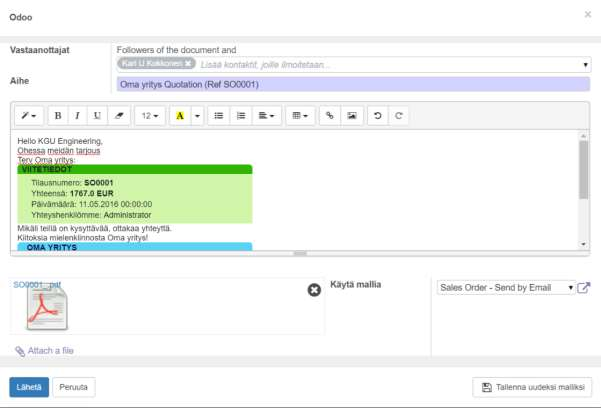Click the editor scrollbar down arrow
This screenshot has height=408, width=601.
click(x=584, y=244)
